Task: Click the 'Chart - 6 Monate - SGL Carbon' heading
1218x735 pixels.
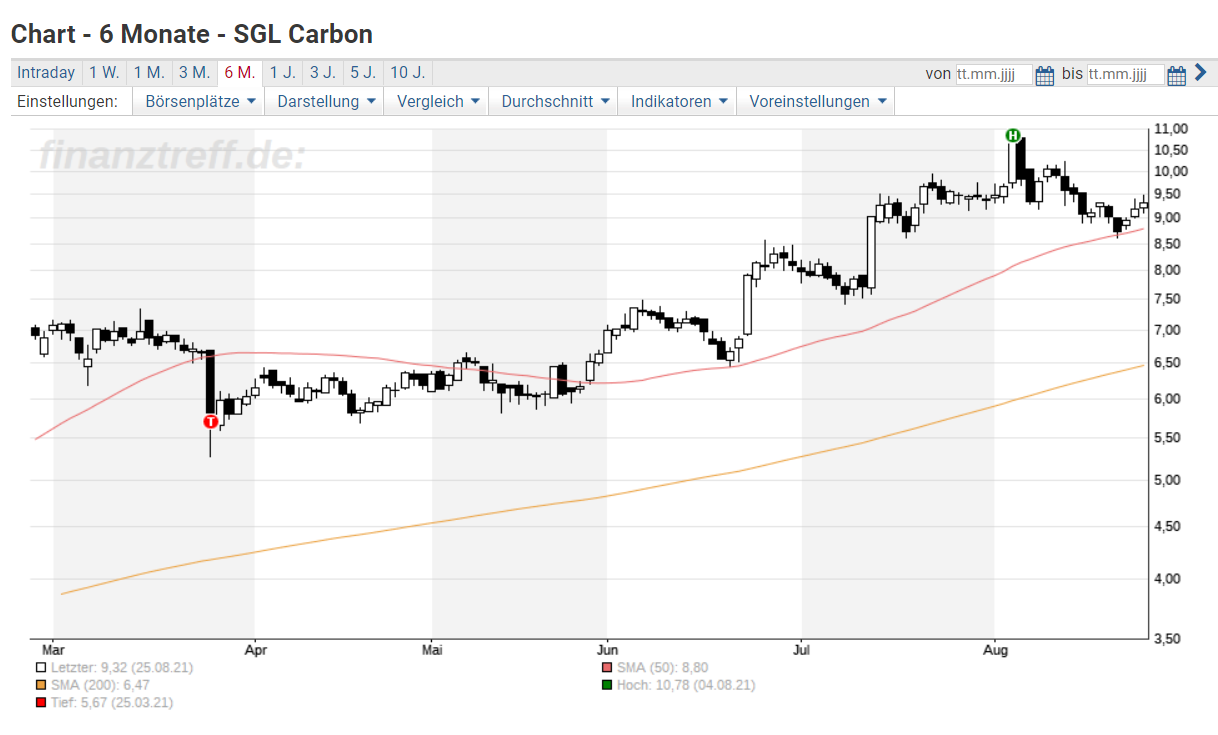Action: (192, 34)
